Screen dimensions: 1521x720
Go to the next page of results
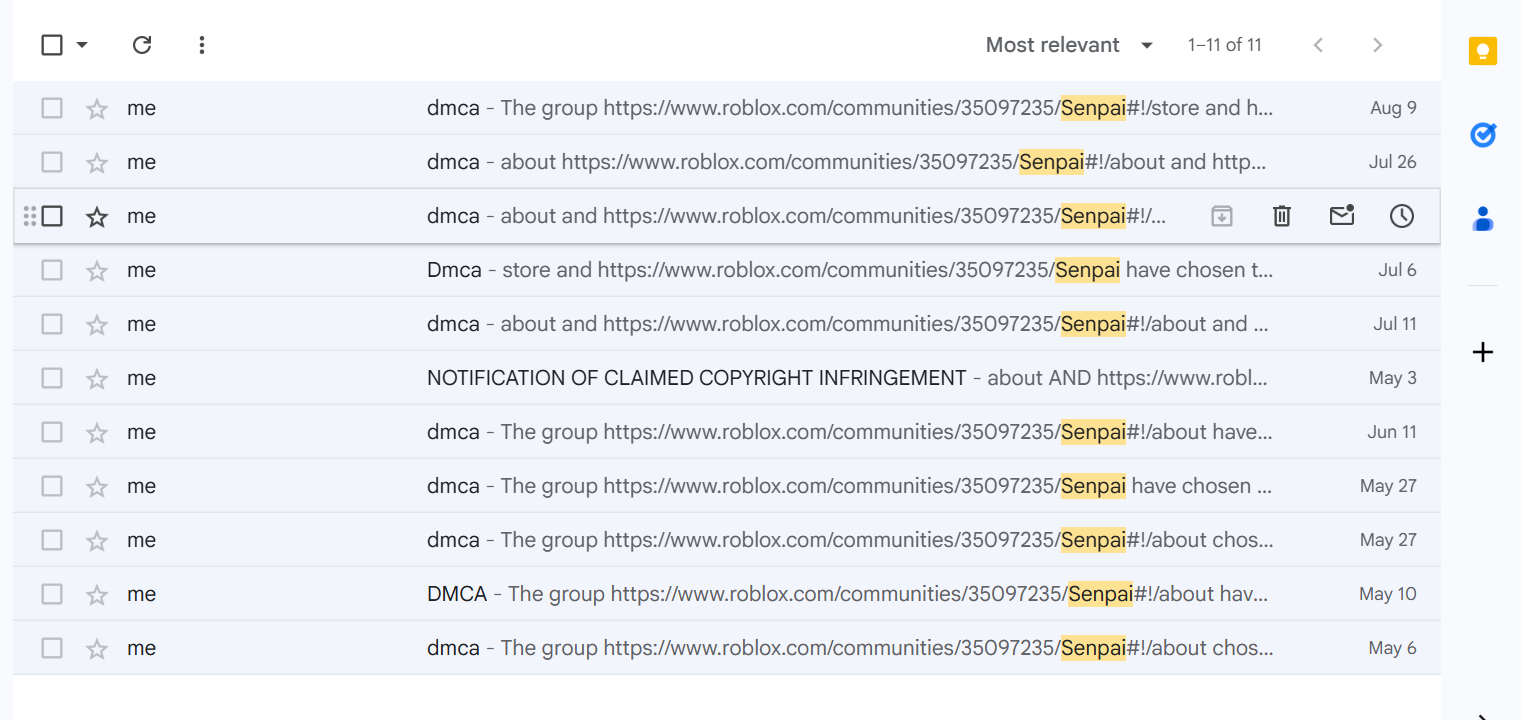[x=1377, y=45]
